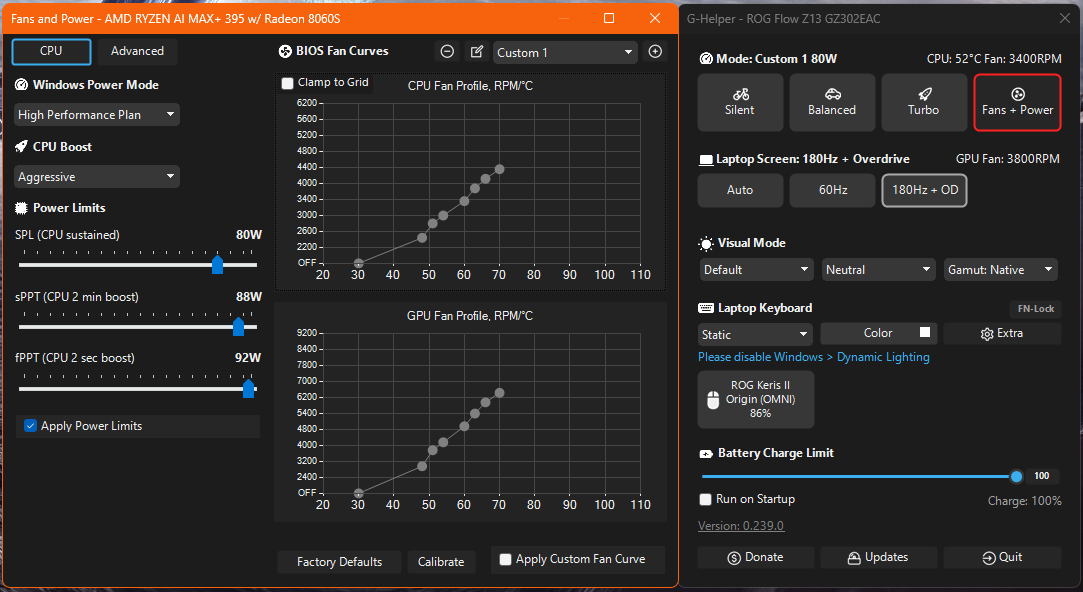
Task: Click the ROG Keris II mouse tile
Action: click(x=756, y=400)
